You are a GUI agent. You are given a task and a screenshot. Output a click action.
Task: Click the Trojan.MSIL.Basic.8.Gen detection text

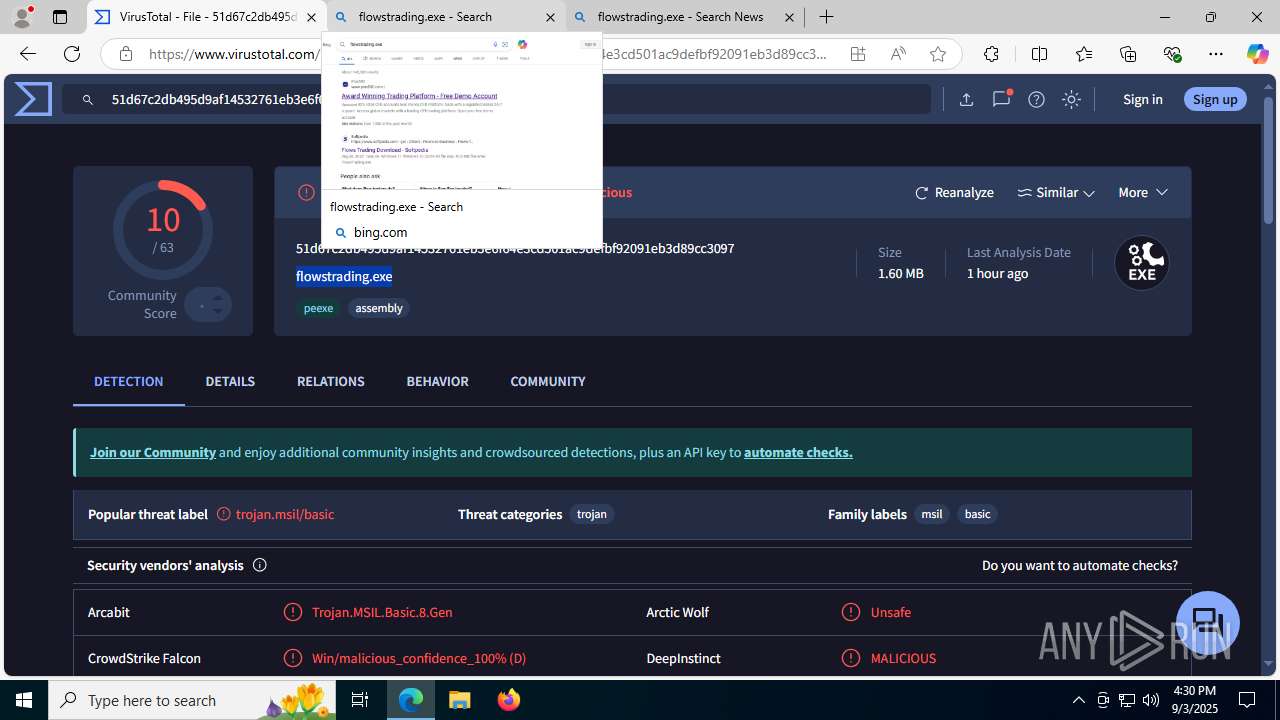click(x=382, y=612)
